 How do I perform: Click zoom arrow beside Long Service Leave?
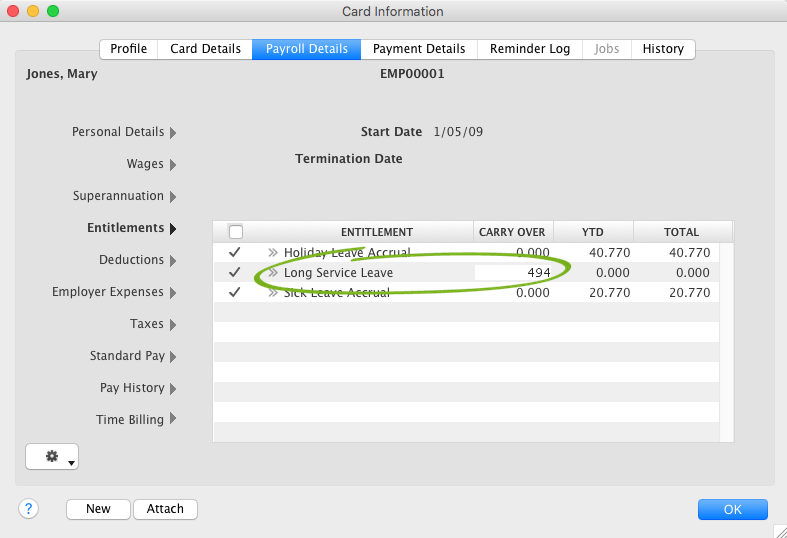[x=273, y=273]
